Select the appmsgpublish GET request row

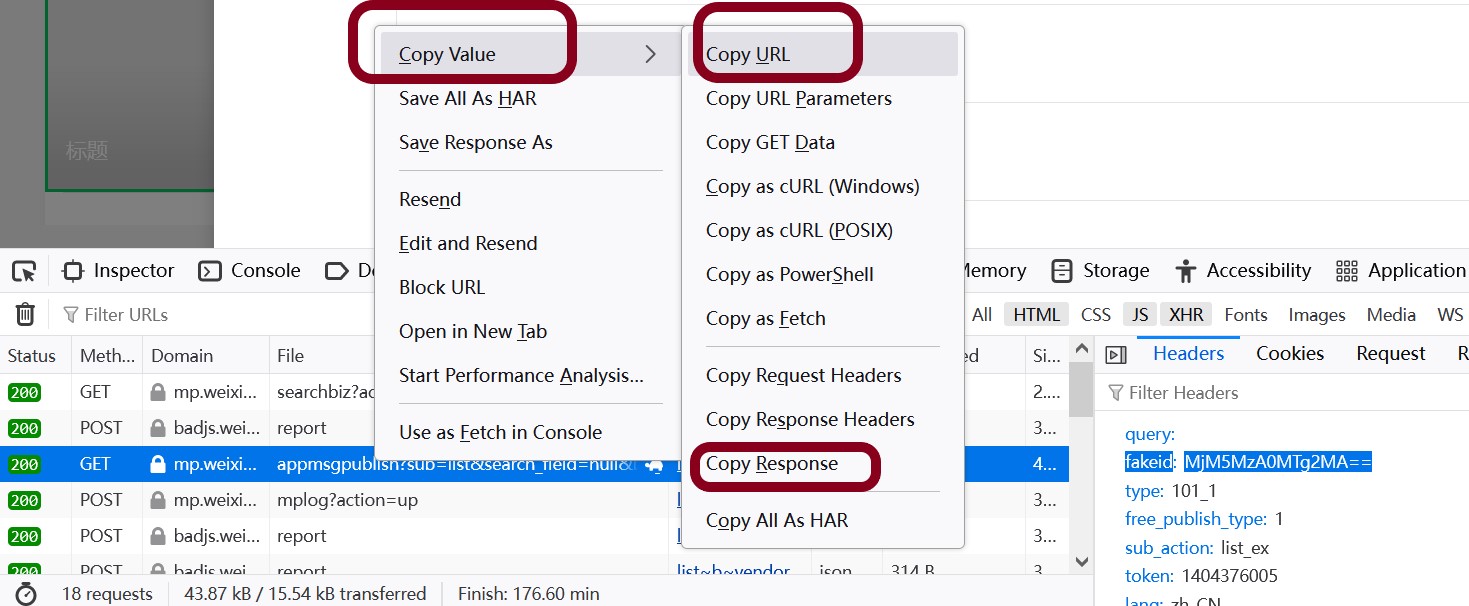(534, 465)
